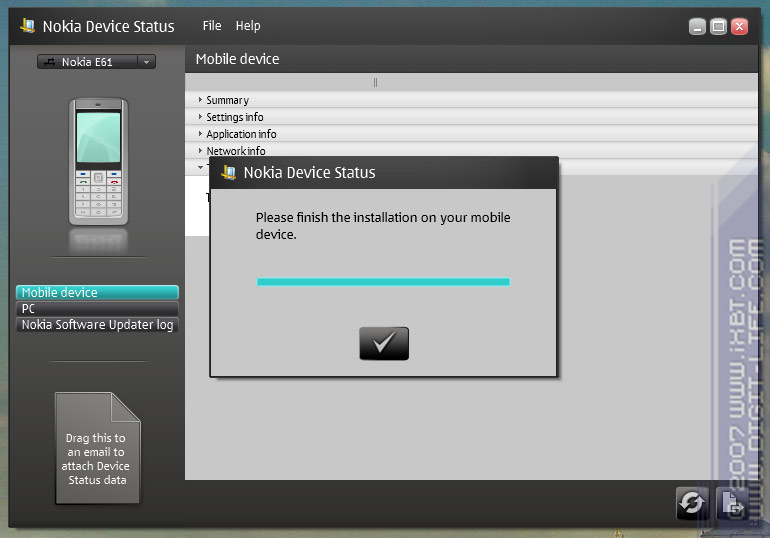This screenshot has width=770, height=538.
Task: Open the File menu
Action: tap(212, 26)
